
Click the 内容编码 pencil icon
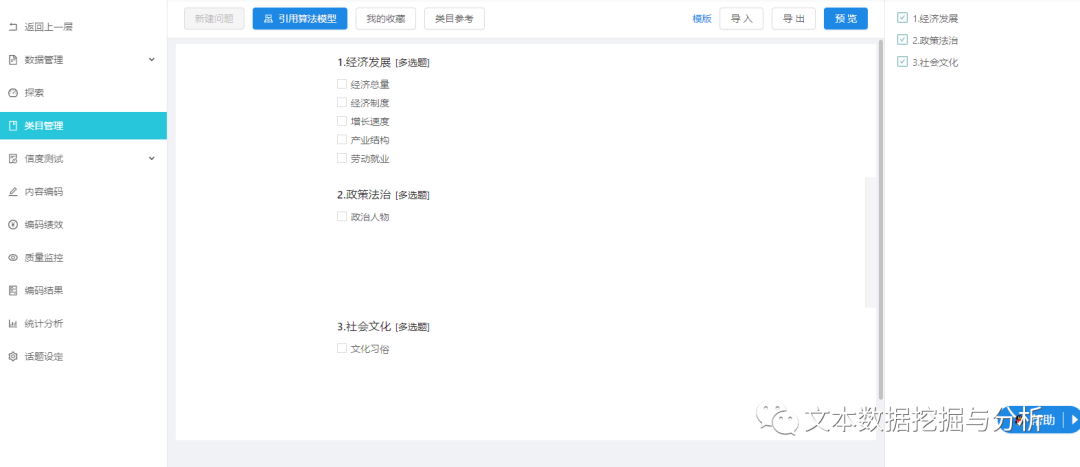click(x=12, y=191)
